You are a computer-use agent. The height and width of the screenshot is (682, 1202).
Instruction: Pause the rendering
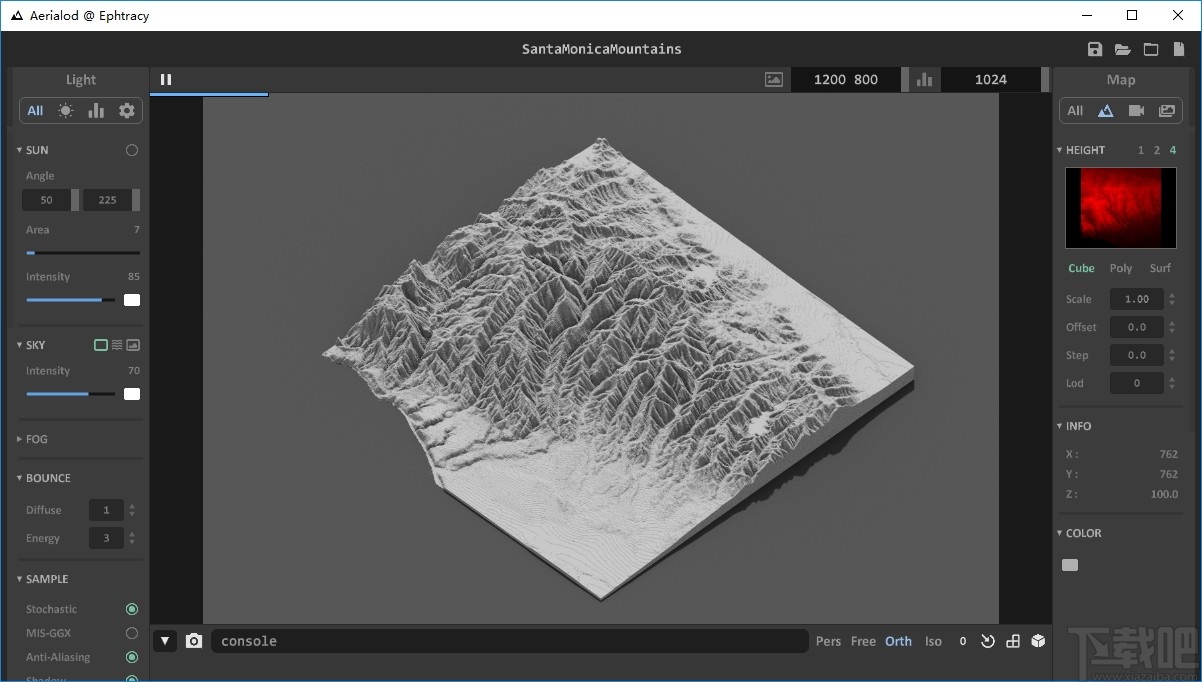(x=166, y=80)
